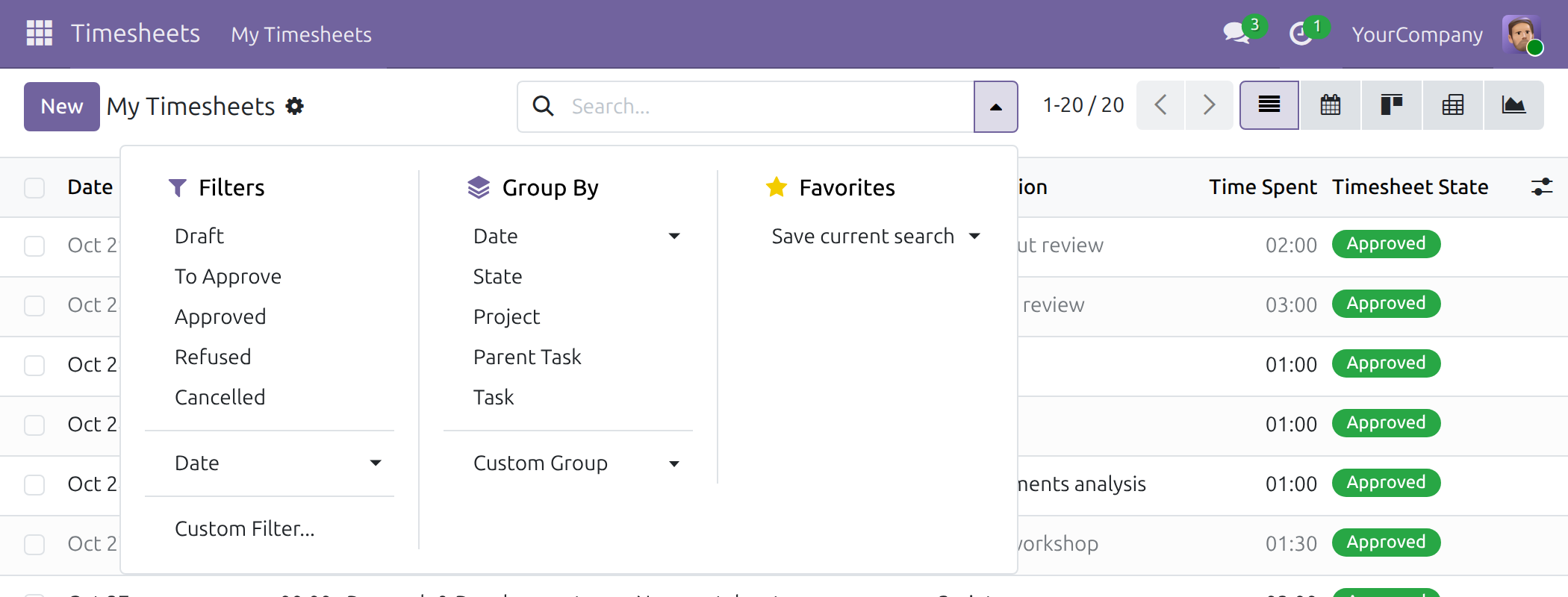Open the user avatar menu

tap(1521, 34)
